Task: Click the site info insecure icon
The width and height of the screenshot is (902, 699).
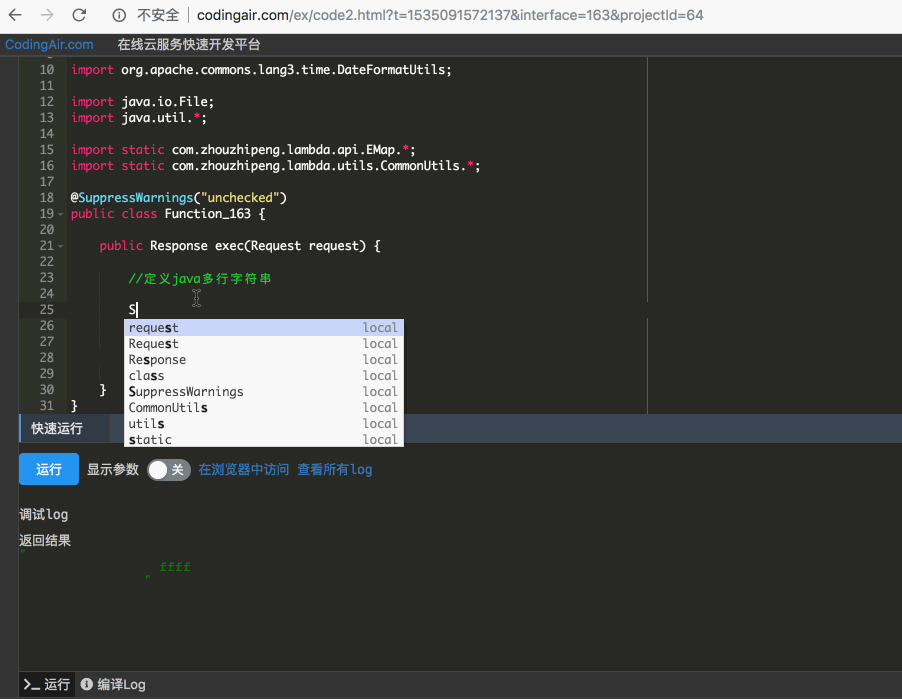Action: (x=119, y=15)
